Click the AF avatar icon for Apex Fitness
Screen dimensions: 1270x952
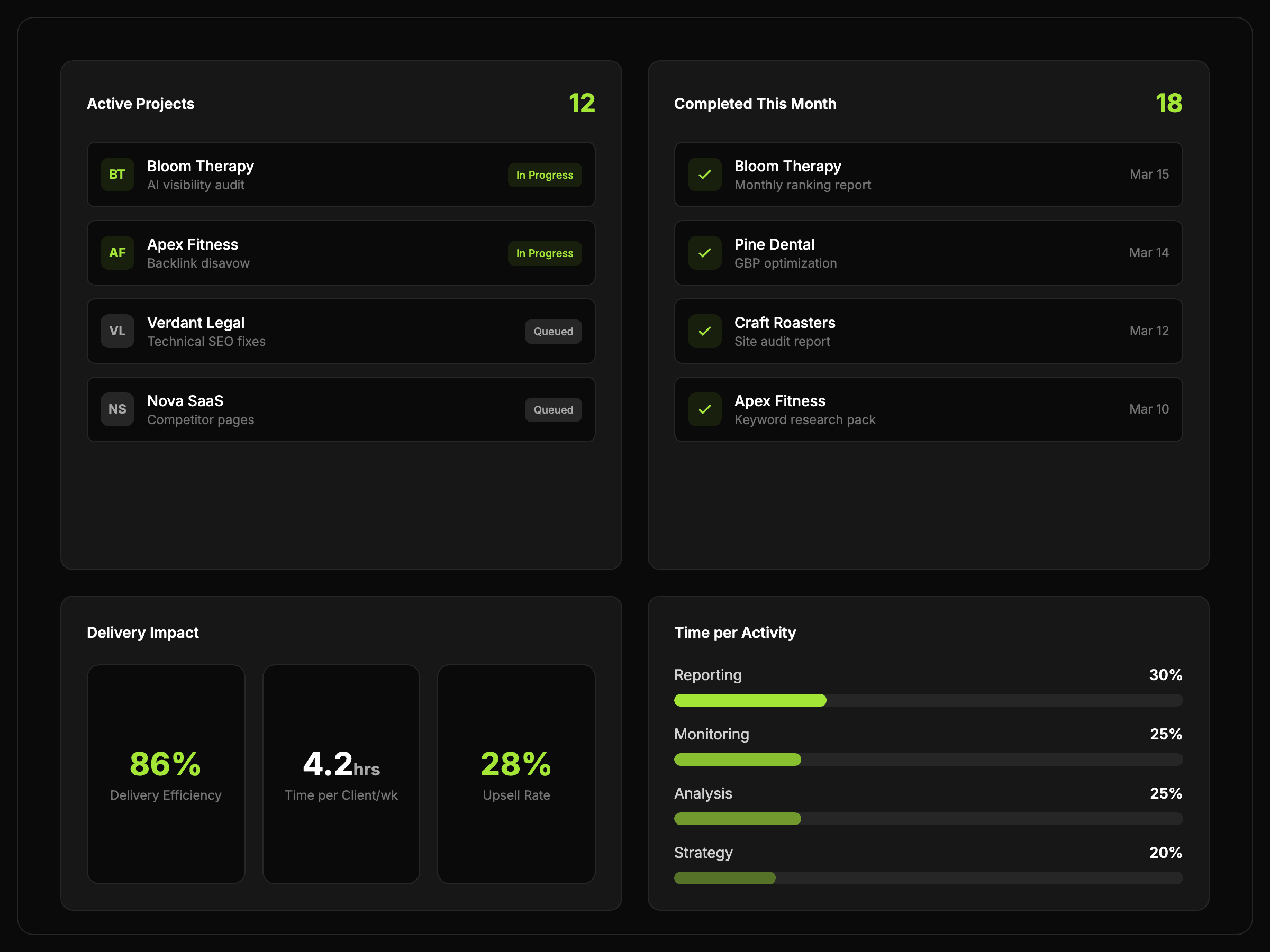(117, 252)
